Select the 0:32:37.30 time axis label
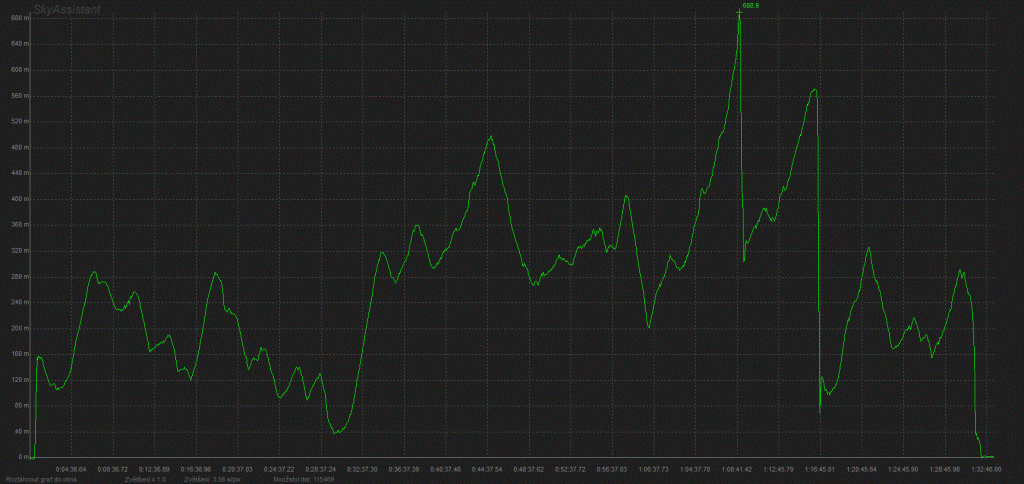This screenshot has width=1024, height=484. (x=361, y=468)
